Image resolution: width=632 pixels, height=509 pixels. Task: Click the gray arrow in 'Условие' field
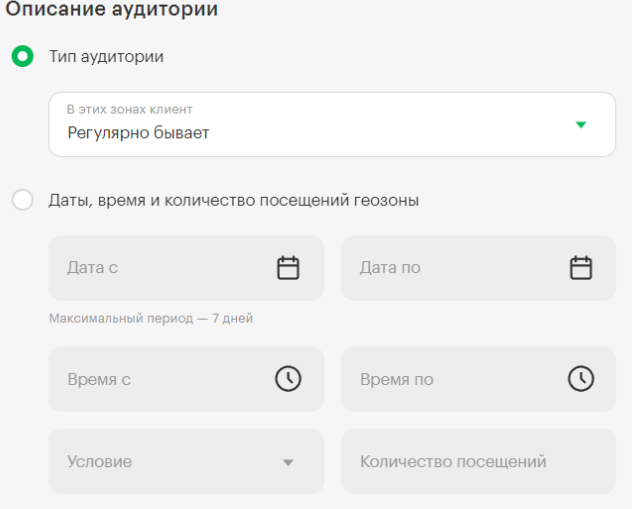[288, 463]
